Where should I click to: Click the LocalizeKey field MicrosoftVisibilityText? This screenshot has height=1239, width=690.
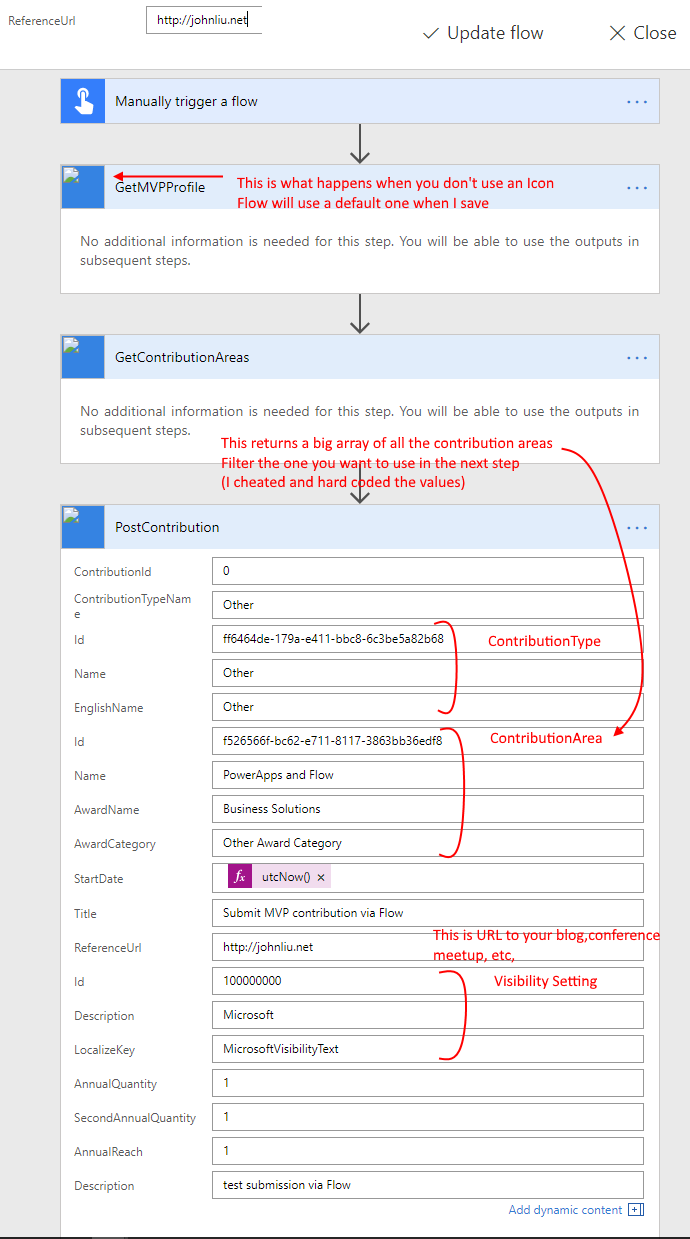pyautogui.click(x=427, y=1048)
